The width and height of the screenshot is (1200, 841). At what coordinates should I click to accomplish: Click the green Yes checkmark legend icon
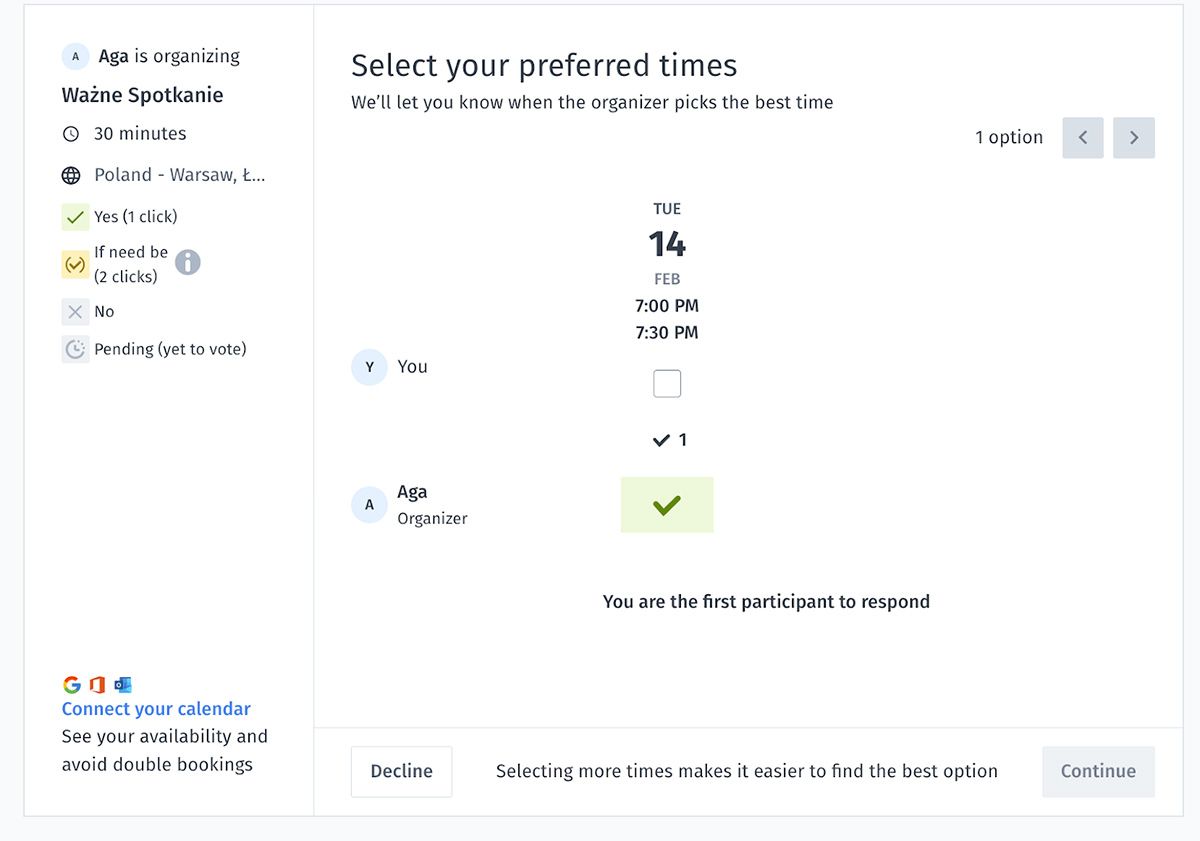(x=75, y=217)
